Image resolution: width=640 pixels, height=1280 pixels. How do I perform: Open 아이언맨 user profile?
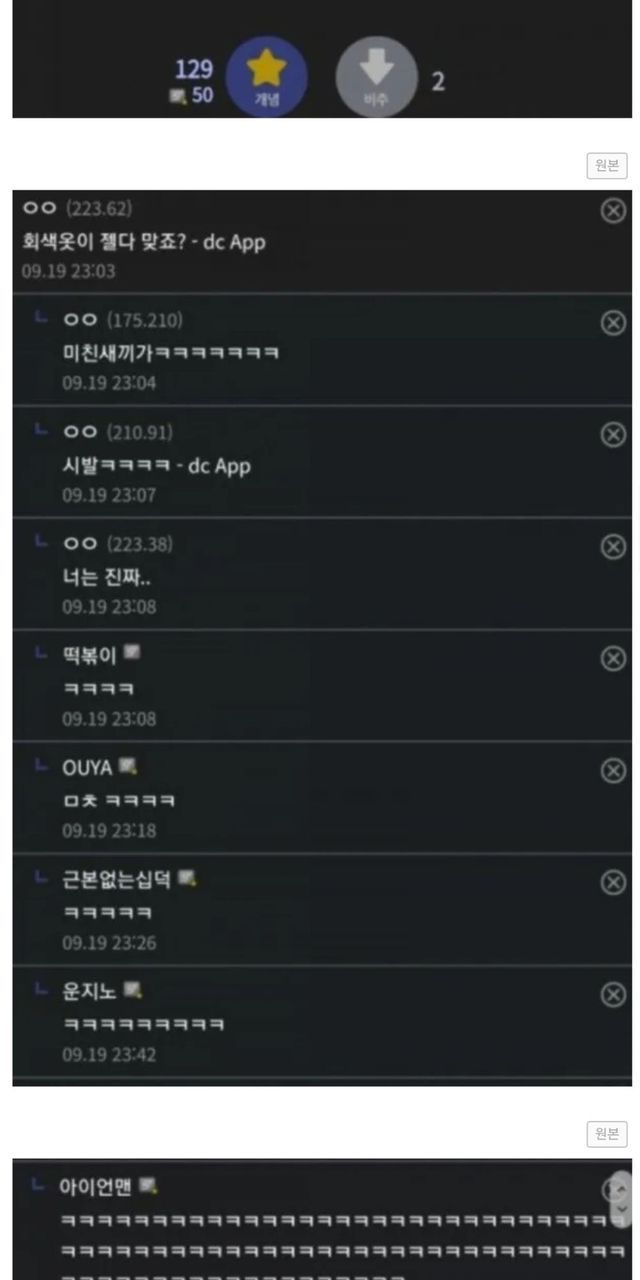[95, 1187]
